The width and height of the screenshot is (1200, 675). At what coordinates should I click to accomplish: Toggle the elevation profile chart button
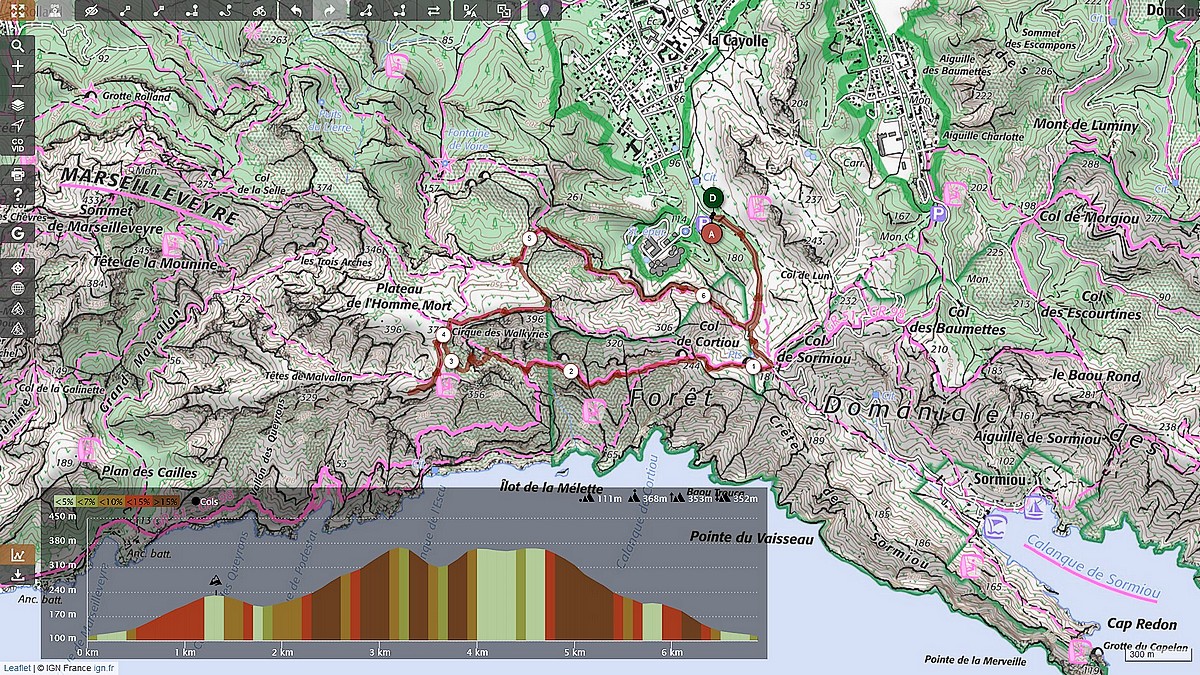18,554
